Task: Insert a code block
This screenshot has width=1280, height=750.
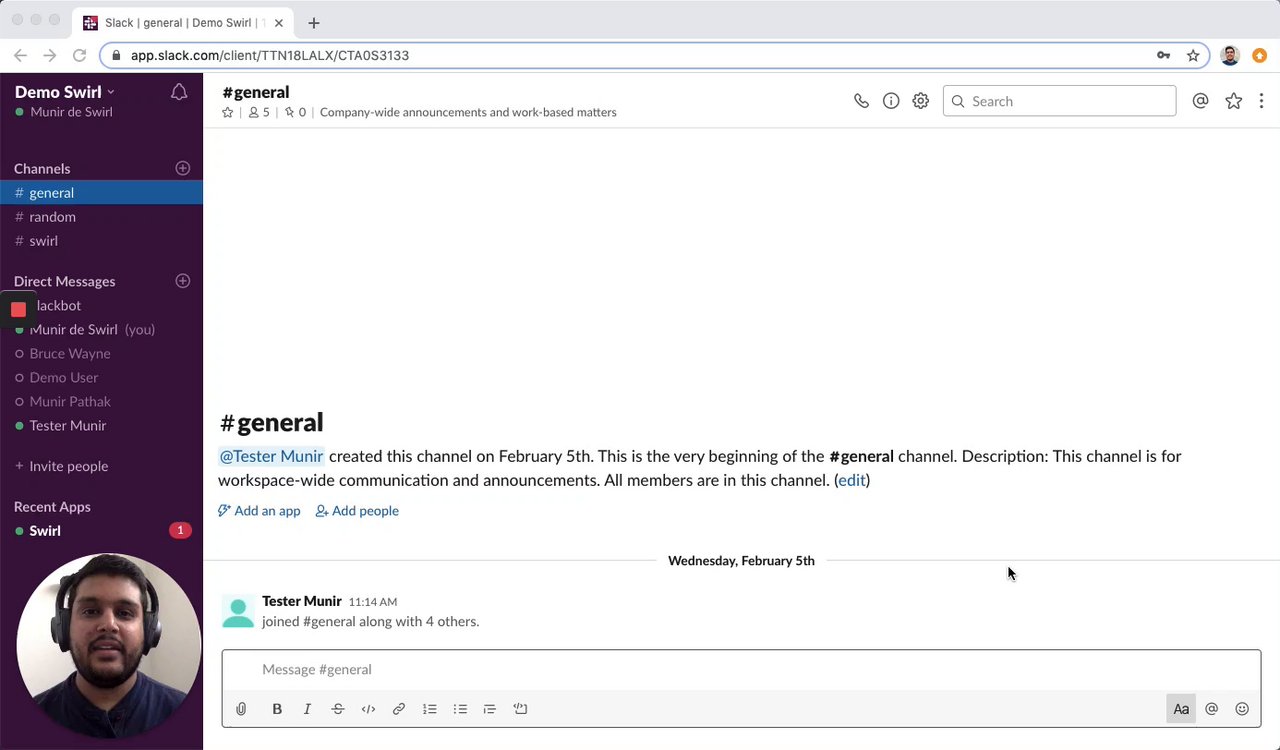Action: point(520,709)
